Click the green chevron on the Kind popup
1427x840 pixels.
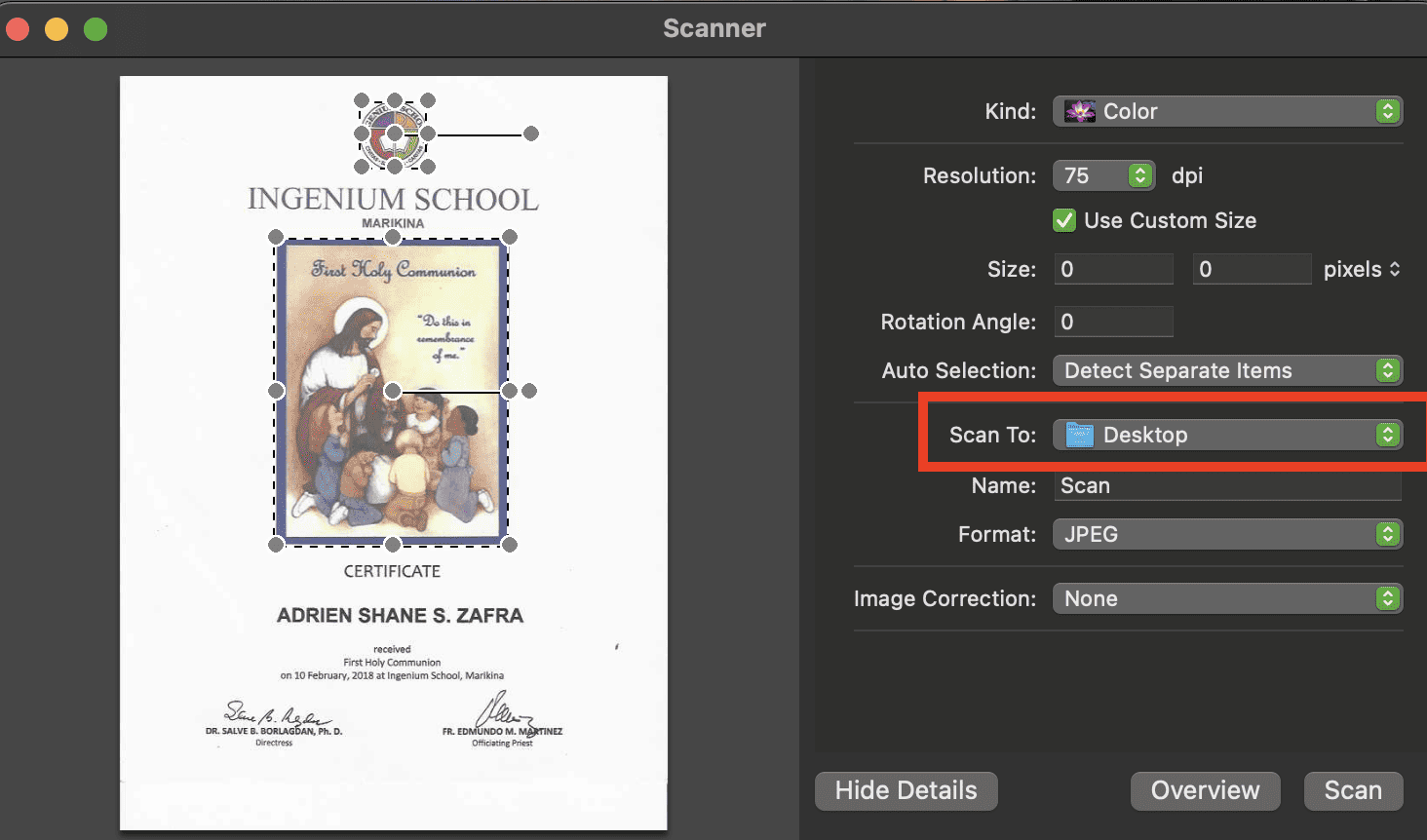[x=1388, y=111]
